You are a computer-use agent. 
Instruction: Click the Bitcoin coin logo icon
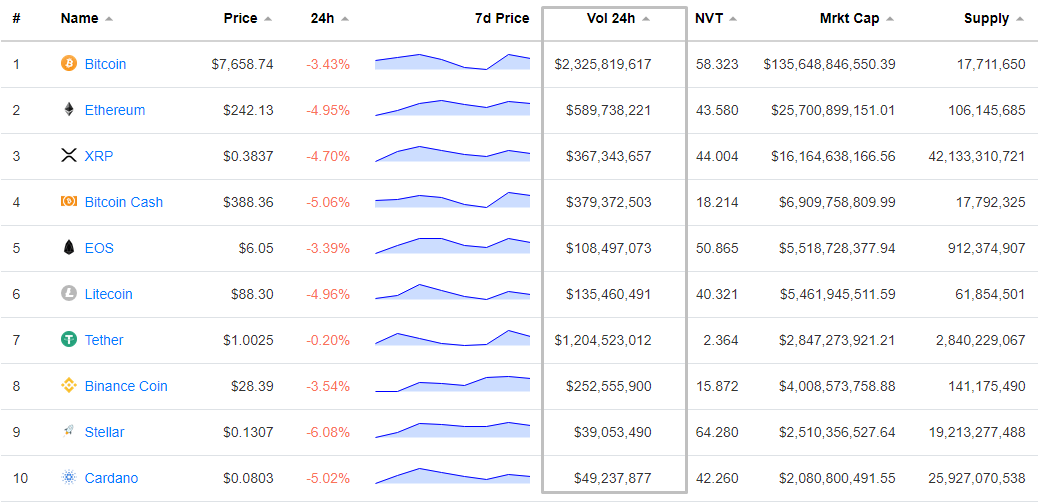[69, 64]
